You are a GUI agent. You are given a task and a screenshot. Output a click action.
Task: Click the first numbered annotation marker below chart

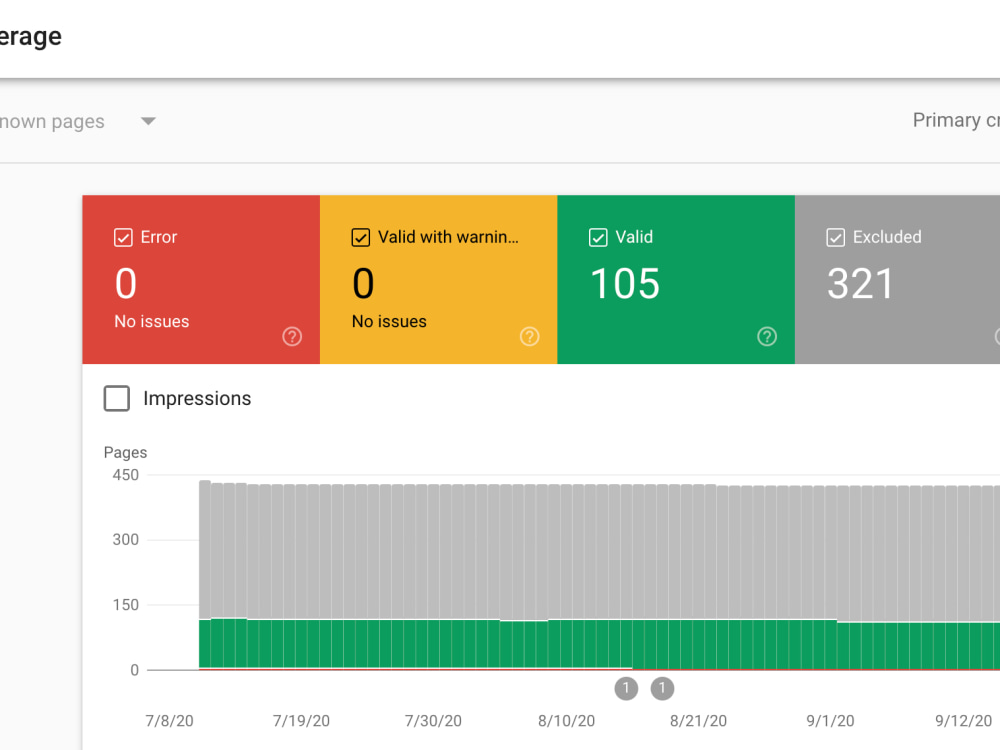tap(626, 689)
